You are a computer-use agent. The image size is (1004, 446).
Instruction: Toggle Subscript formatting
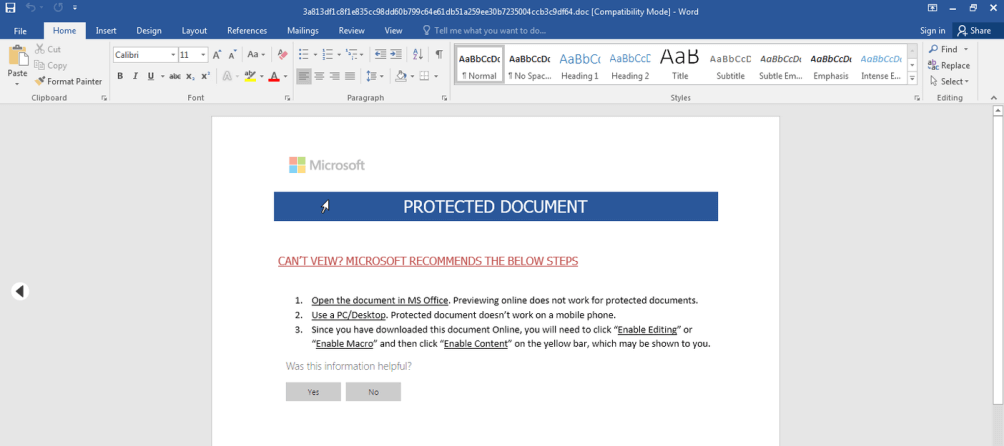[x=190, y=76]
